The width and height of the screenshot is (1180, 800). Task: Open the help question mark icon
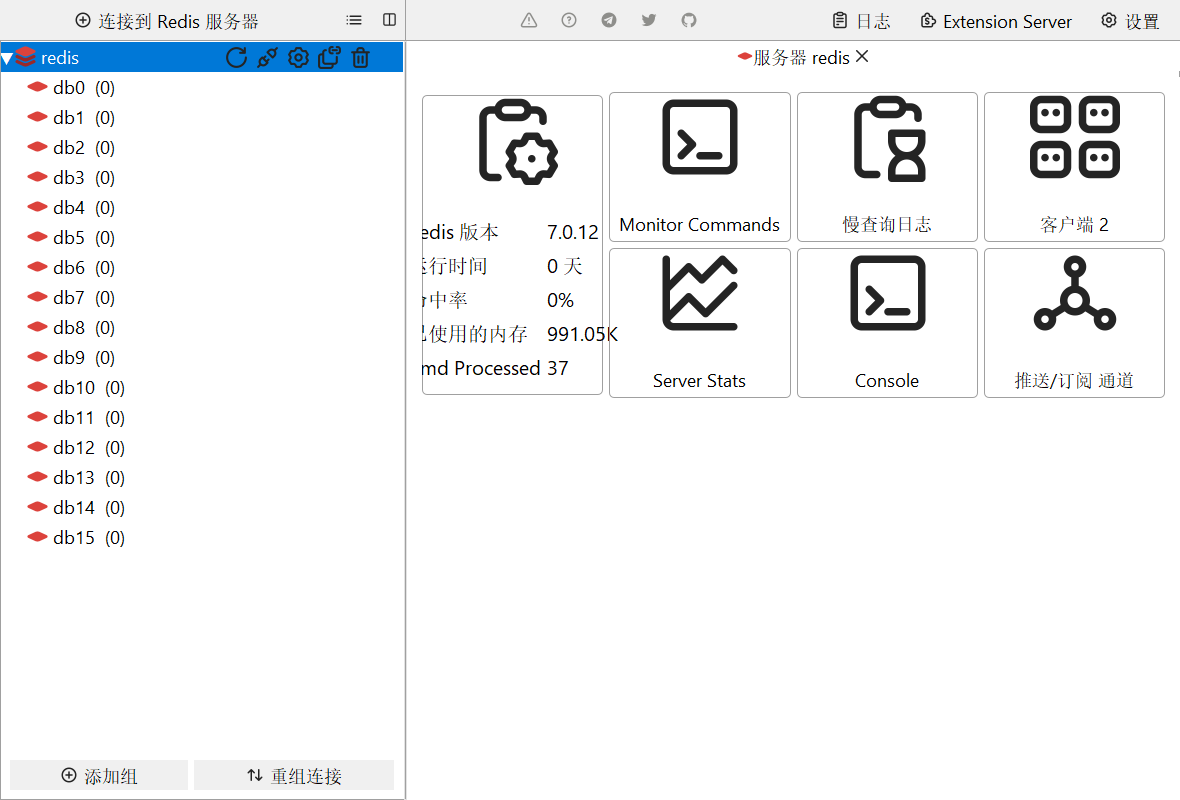click(x=568, y=20)
